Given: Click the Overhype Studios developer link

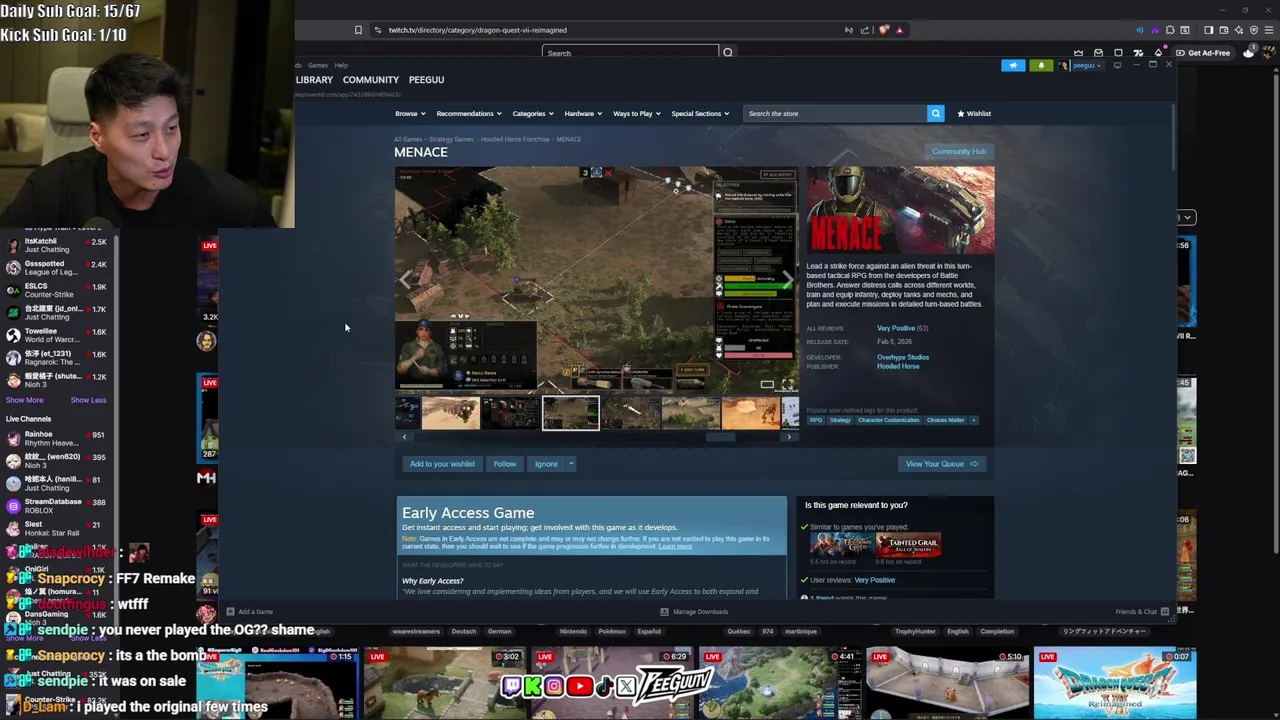Looking at the screenshot, I should click(x=903, y=357).
